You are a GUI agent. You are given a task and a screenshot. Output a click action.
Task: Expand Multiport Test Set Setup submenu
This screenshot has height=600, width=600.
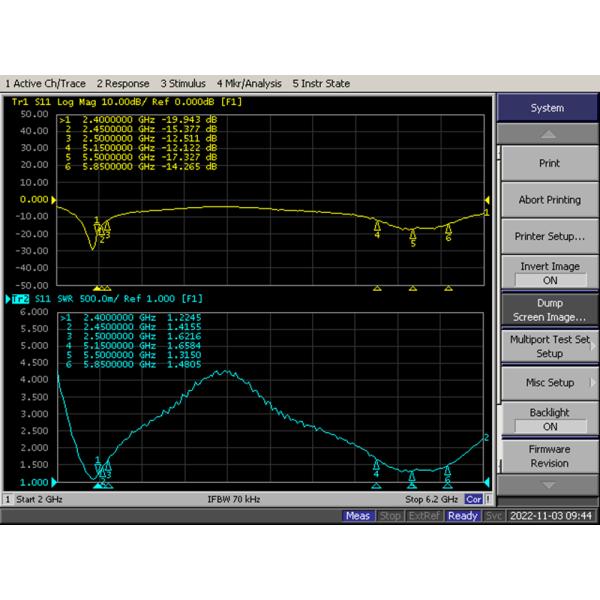click(x=549, y=346)
